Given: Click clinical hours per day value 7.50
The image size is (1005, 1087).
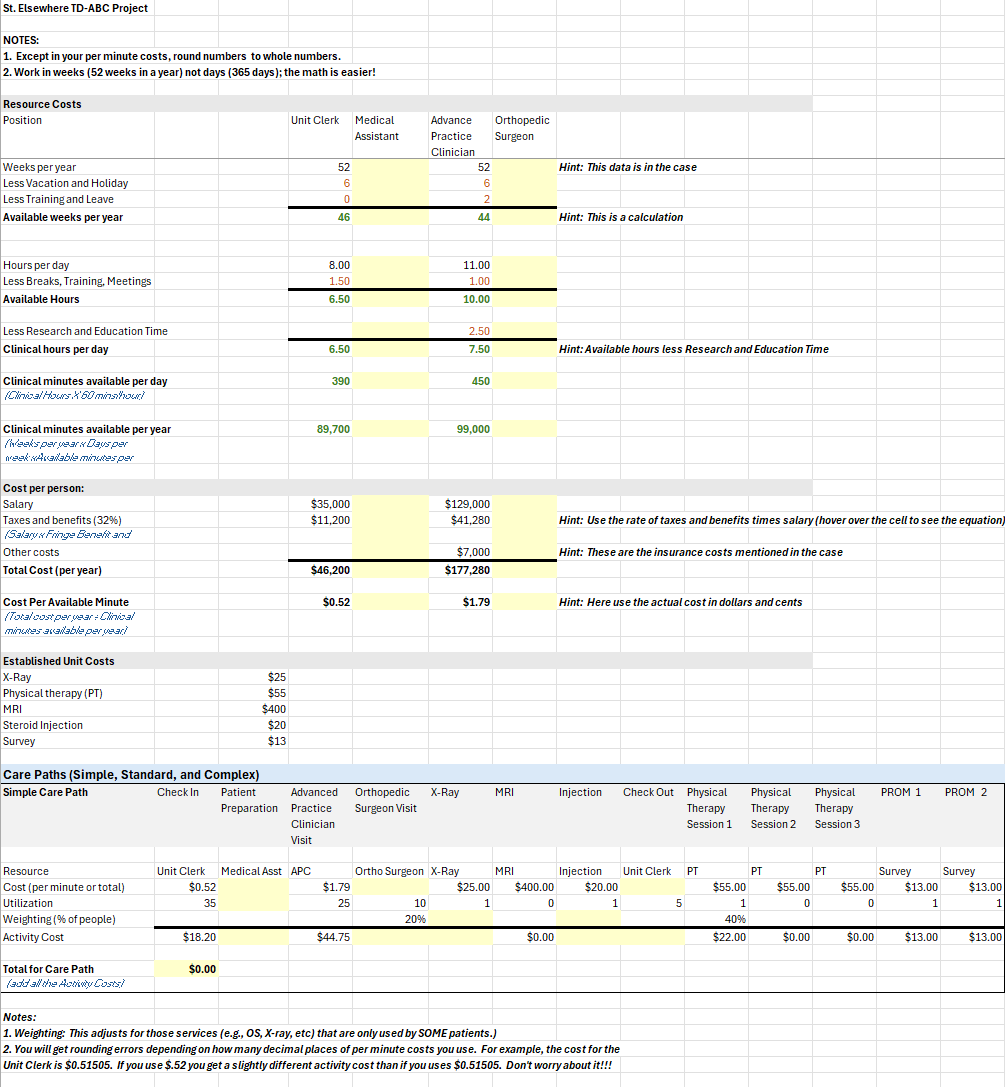Looking at the screenshot, I should pyautogui.click(x=460, y=349).
